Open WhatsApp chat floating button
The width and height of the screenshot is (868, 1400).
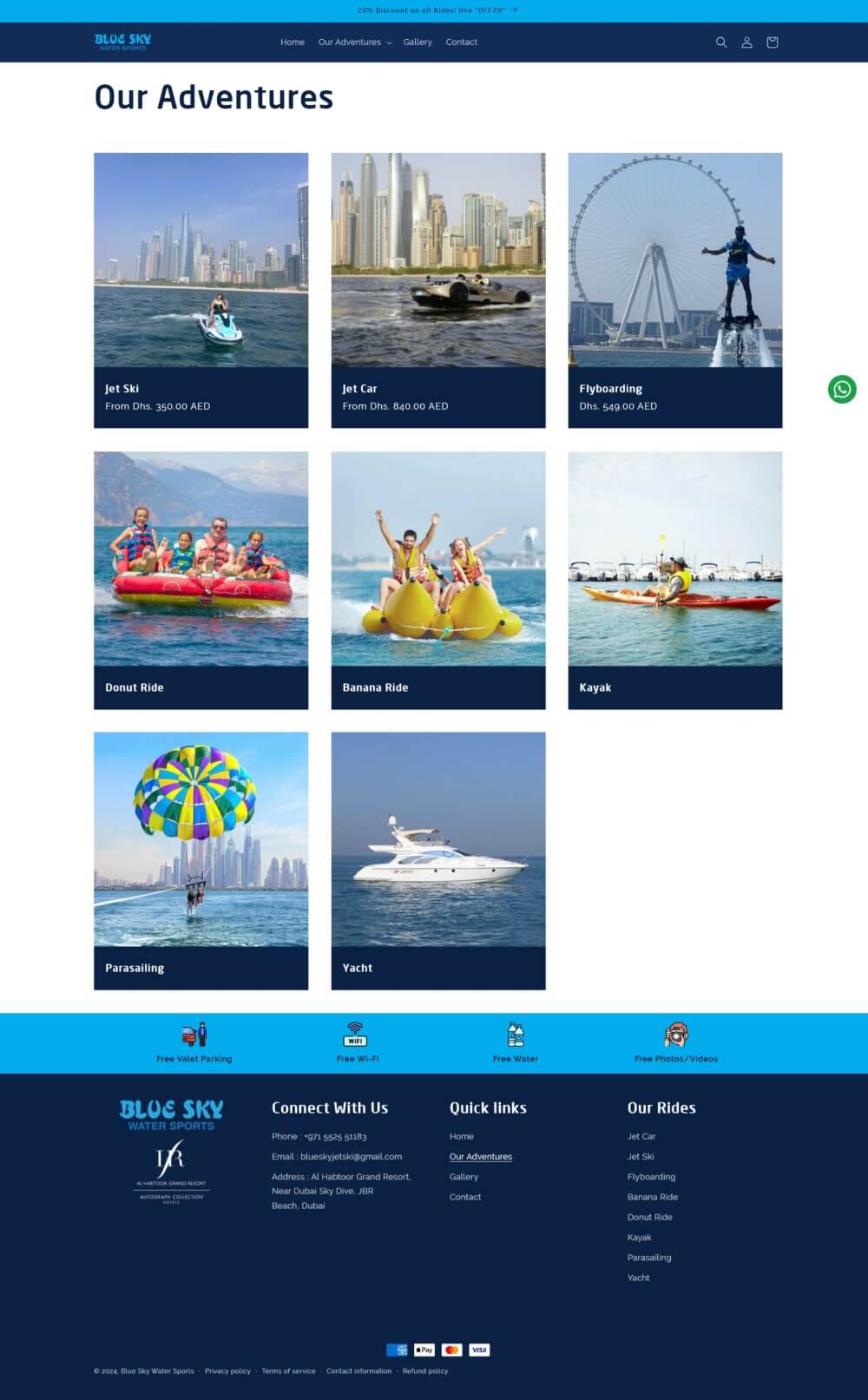[x=842, y=389]
